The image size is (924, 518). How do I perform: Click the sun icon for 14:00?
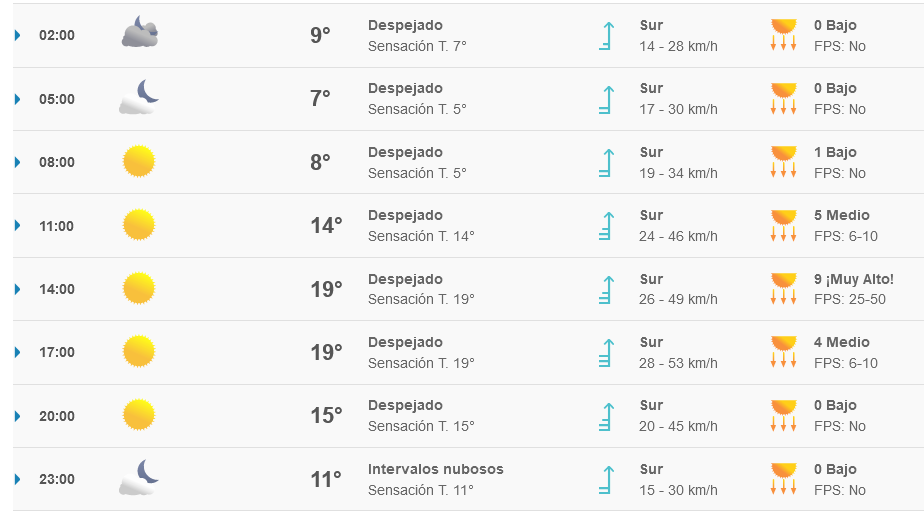coord(139,288)
